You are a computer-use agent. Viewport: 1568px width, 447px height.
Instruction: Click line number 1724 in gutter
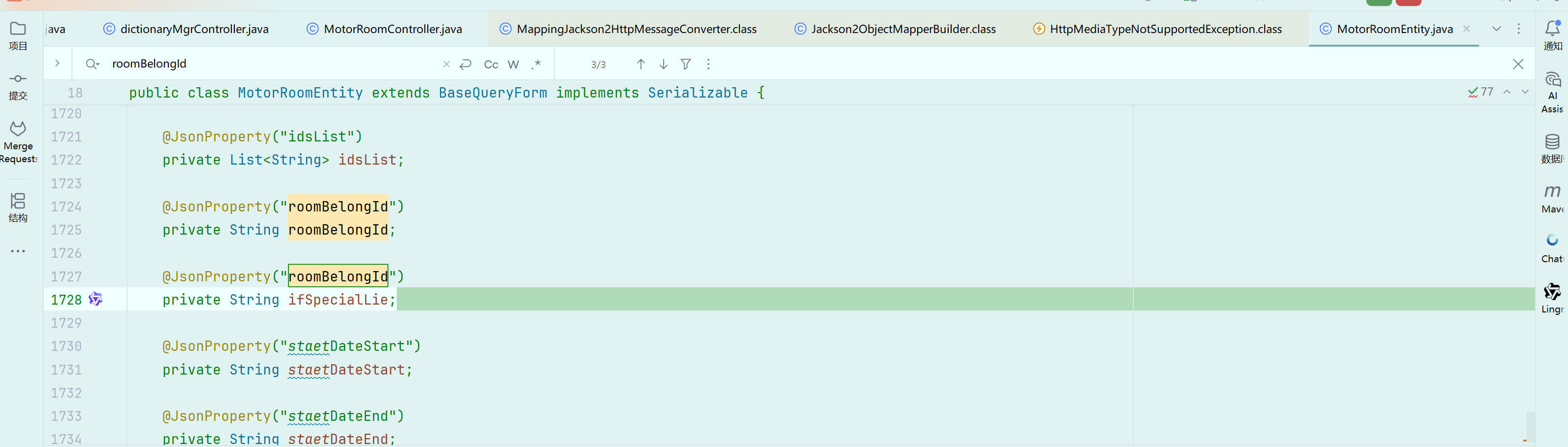click(66, 207)
